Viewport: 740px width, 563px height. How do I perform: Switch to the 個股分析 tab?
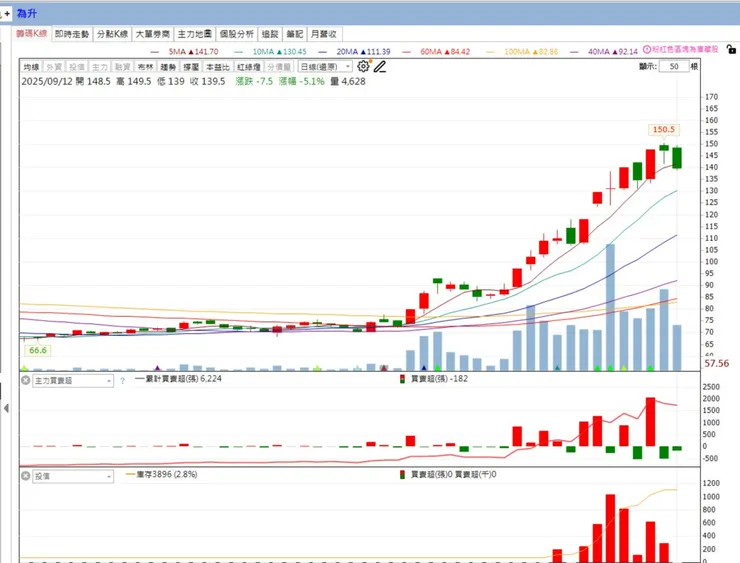237,34
